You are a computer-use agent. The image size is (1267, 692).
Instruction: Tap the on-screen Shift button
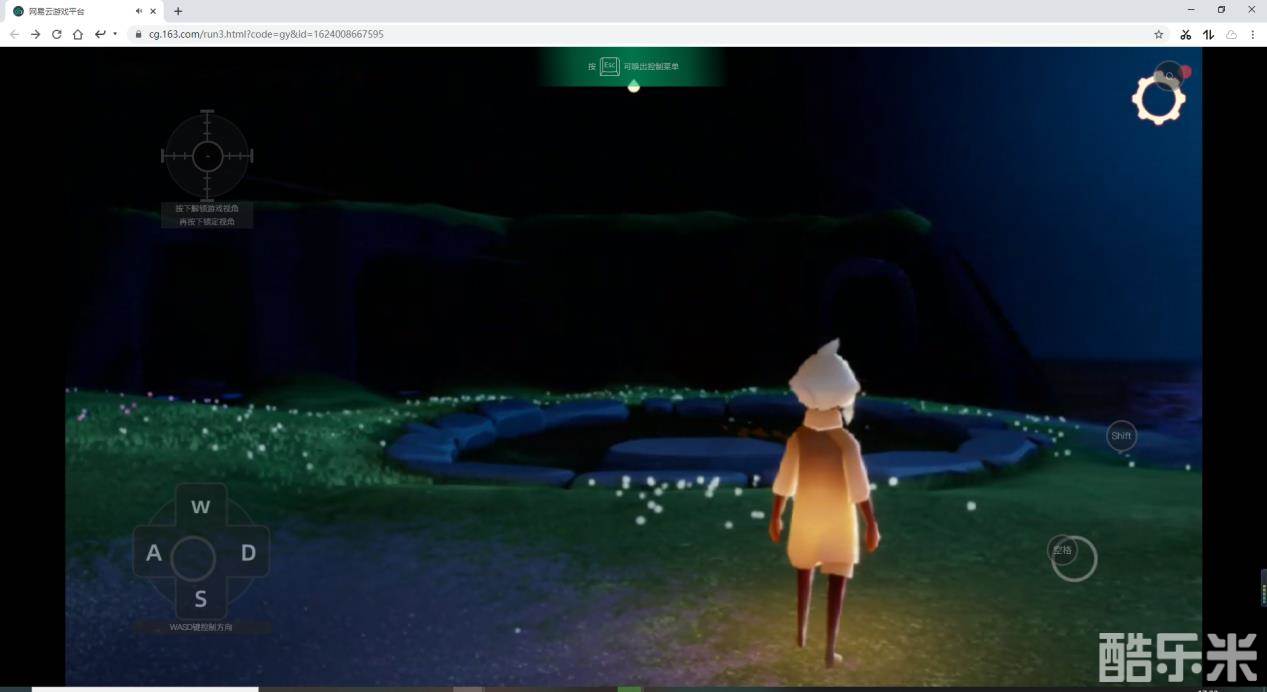(x=1121, y=436)
